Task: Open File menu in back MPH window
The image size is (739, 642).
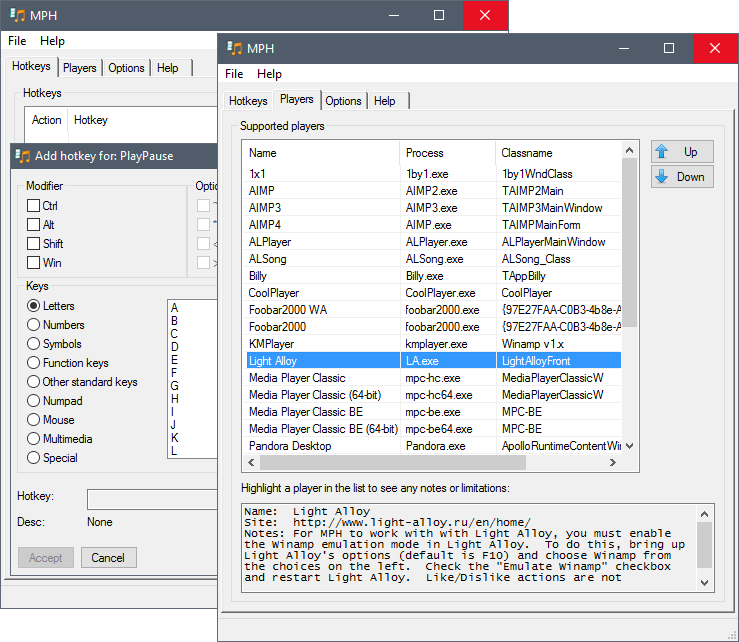Action: click(17, 41)
